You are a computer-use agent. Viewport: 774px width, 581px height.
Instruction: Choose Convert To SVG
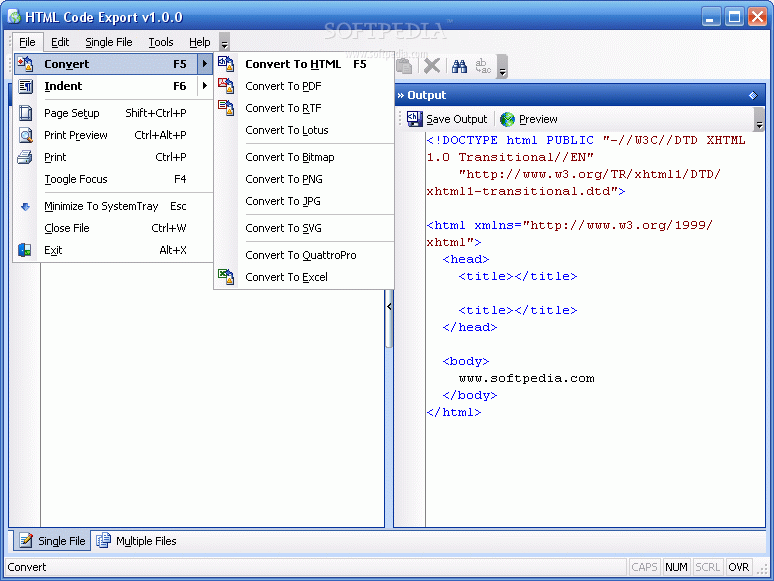click(x=304, y=228)
